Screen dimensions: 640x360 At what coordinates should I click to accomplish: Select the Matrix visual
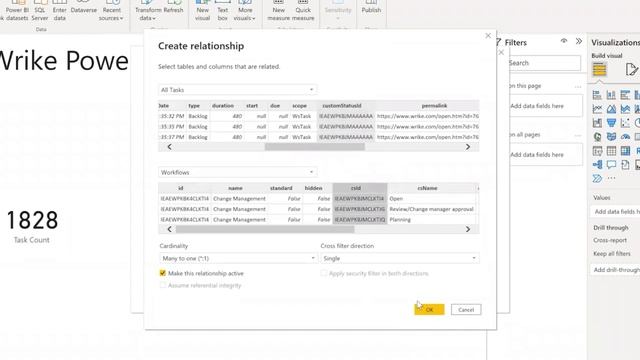pos(625,151)
